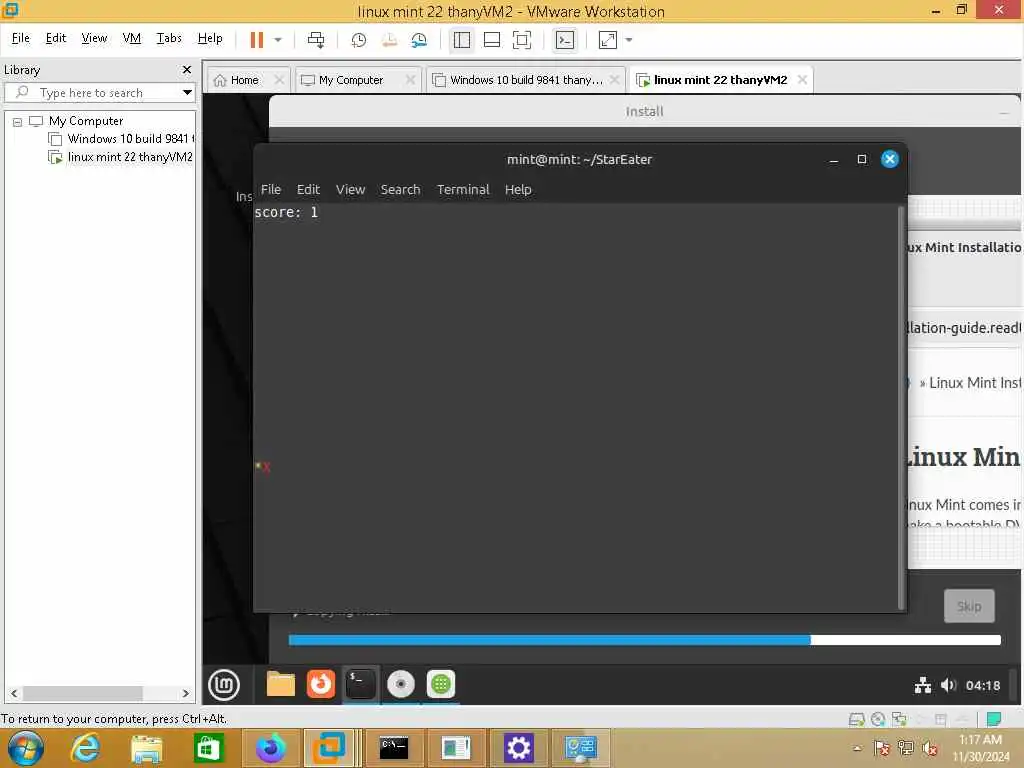Launch Internet Explorer from taskbar
The image size is (1024, 768).
pos(86,748)
